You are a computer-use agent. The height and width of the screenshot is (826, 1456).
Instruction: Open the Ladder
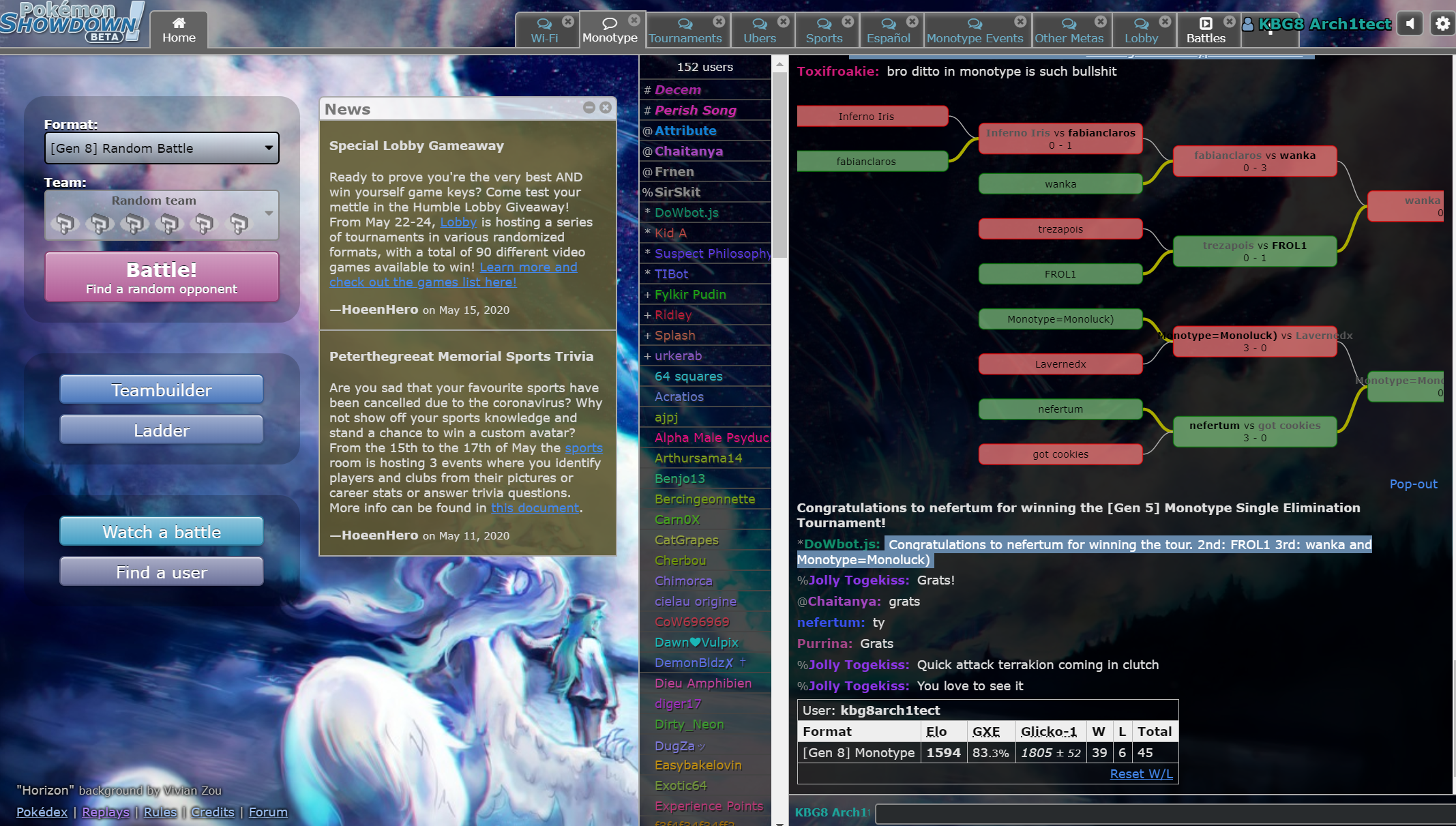click(x=162, y=430)
